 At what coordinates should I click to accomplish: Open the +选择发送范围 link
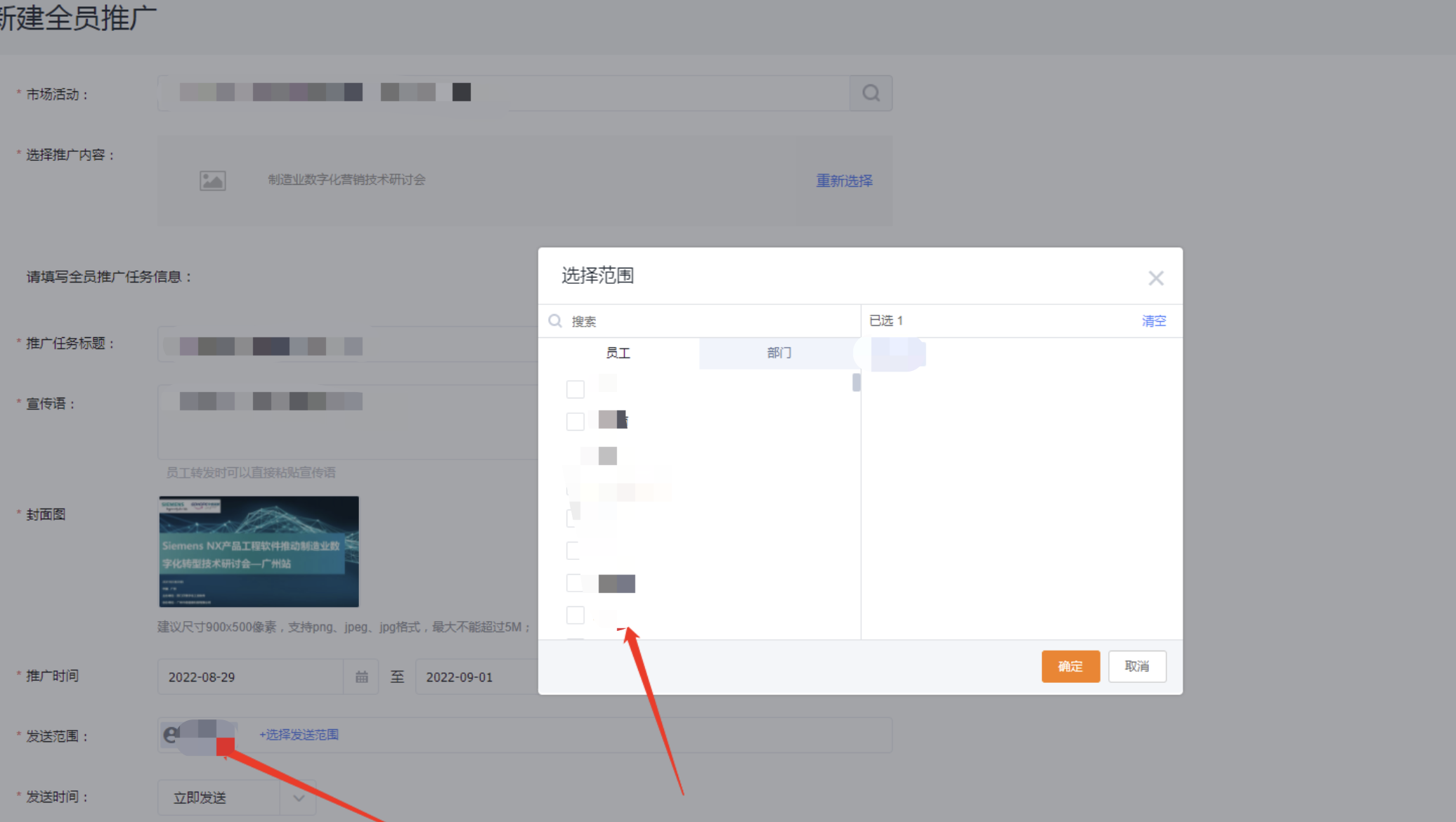[x=299, y=735]
